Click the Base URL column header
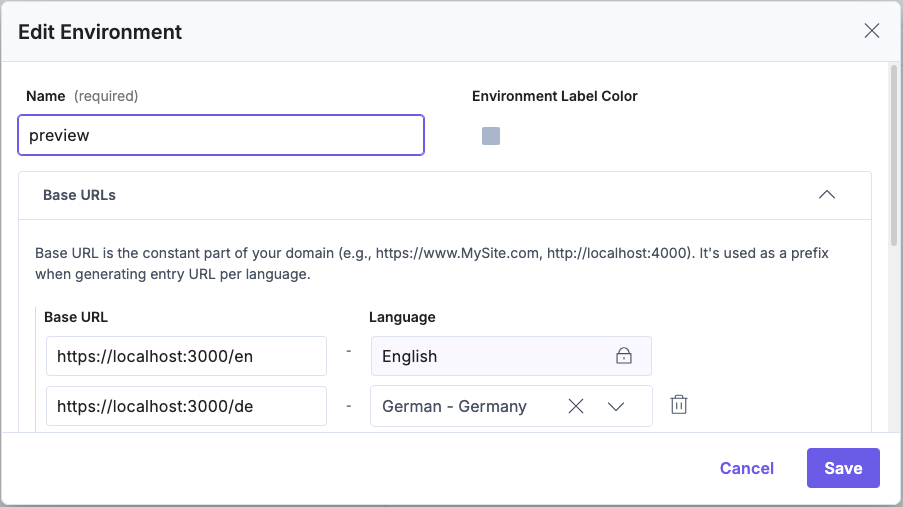This screenshot has height=507, width=903. point(76,317)
